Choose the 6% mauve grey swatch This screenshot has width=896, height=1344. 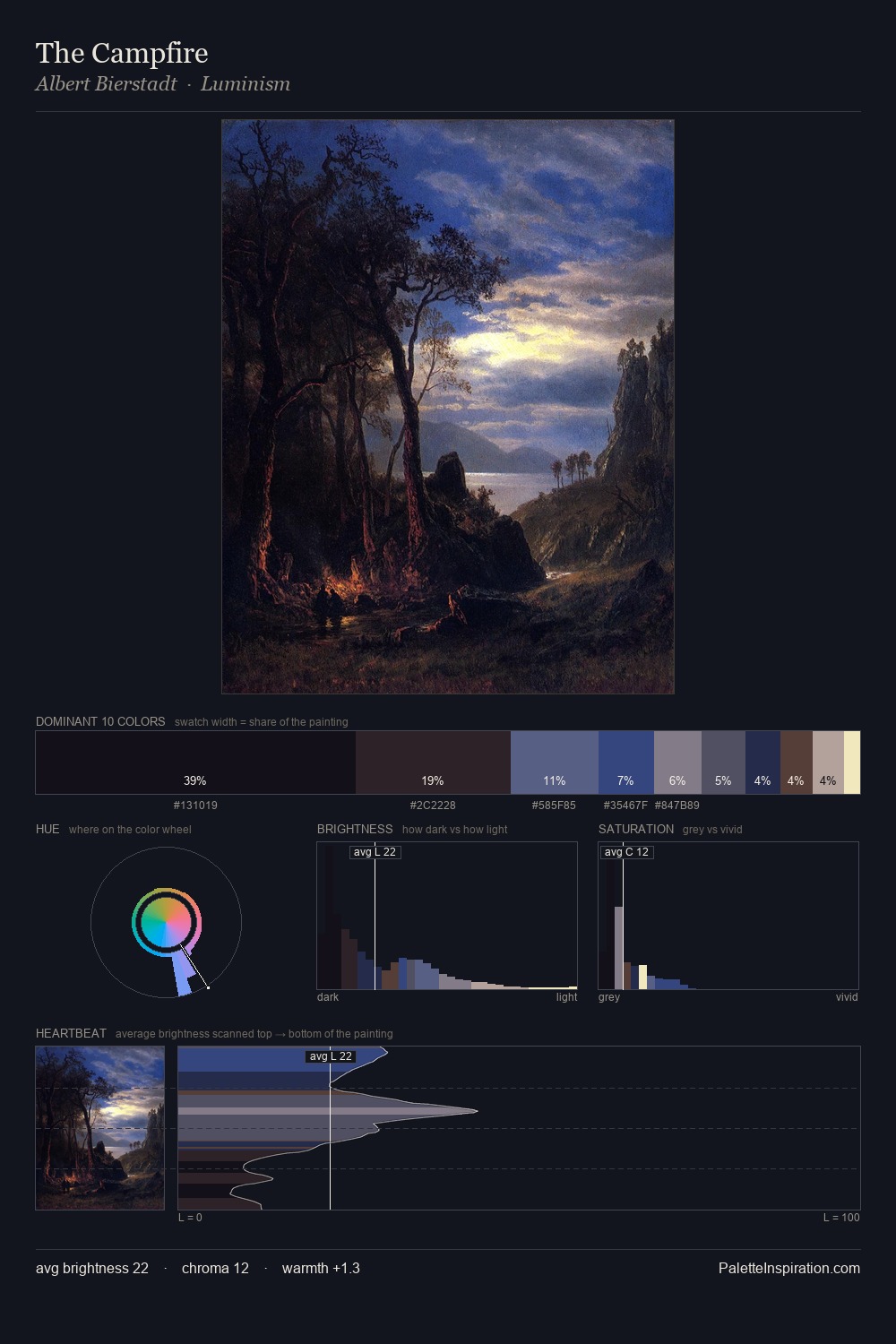coord(677,762)
